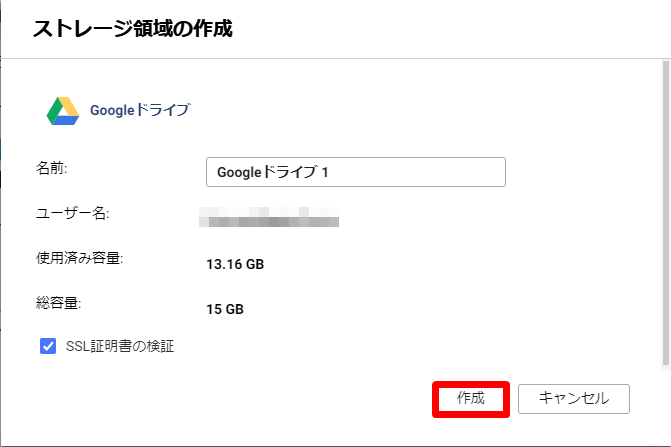The height and width of the screenshot is (447, 671).
Task: Click the 使用済み容量 label
Action: 79,258
